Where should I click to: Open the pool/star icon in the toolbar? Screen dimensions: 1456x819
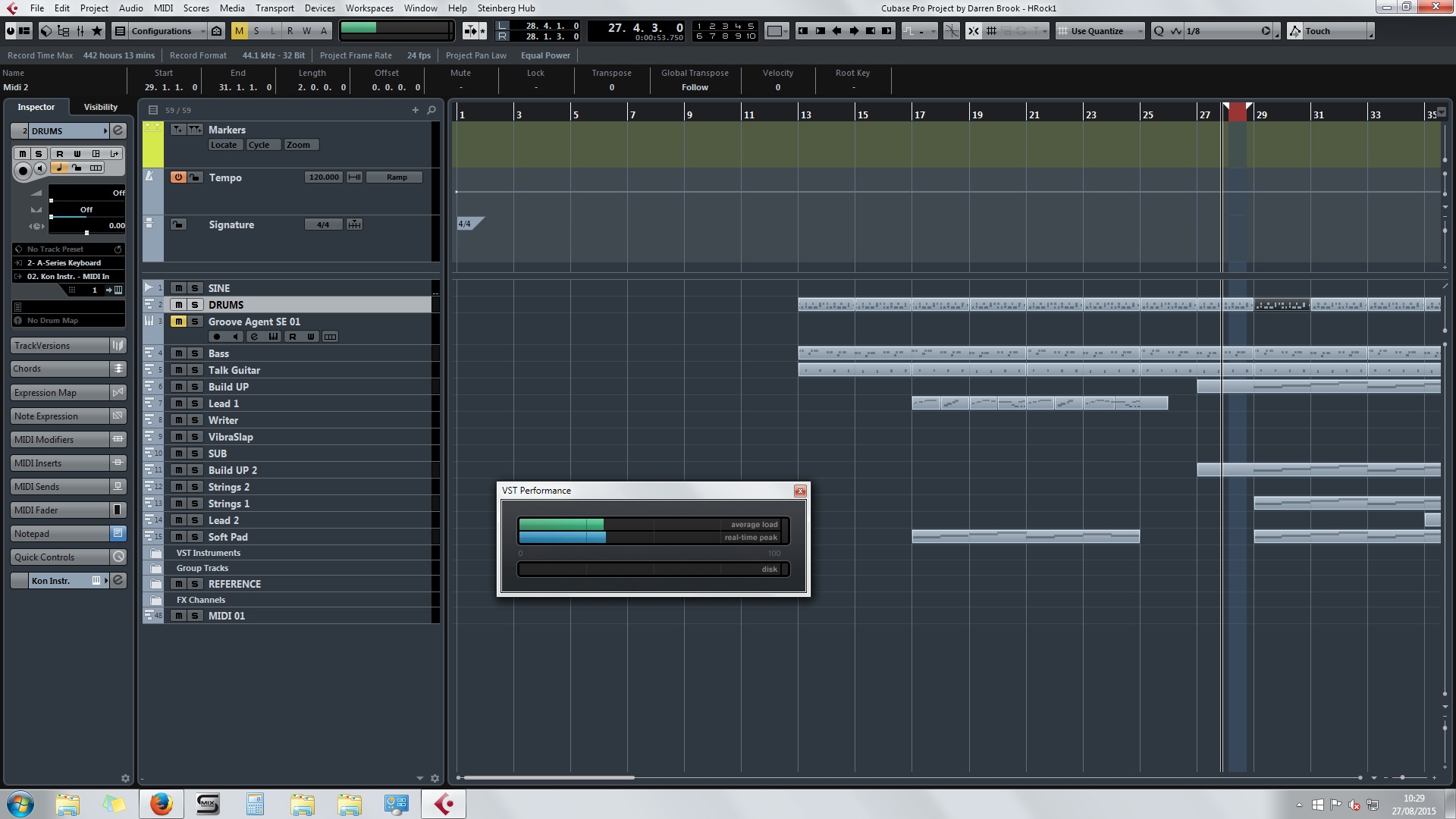[97, 31]
